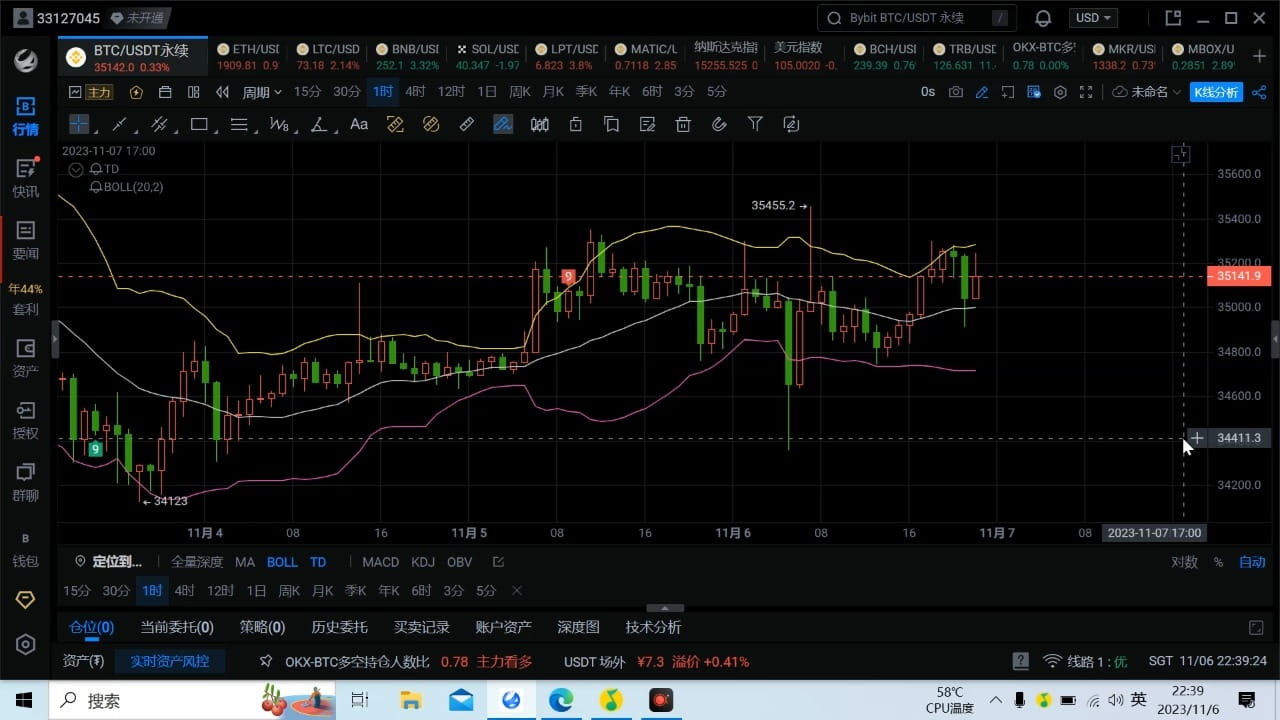Image resolution: width=1280 pixels, height=720 pixels.
Task: Collapse the TD indicator row
Action: [x=76, y=169]
